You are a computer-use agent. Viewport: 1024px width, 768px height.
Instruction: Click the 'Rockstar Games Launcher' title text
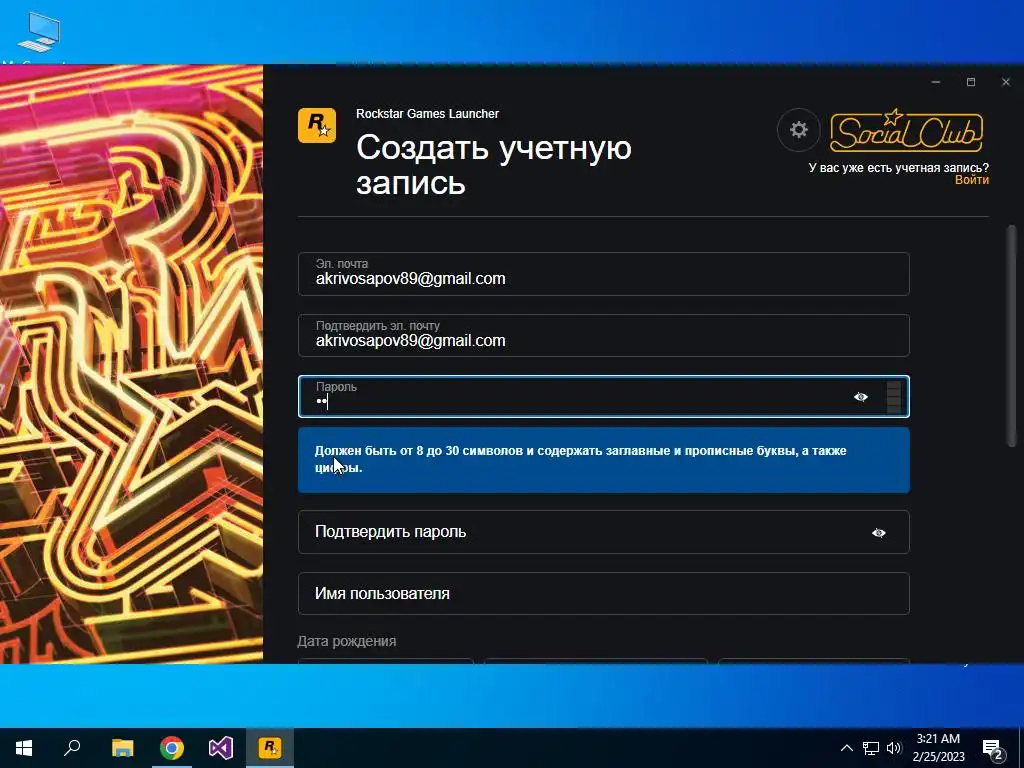point(427,114)
